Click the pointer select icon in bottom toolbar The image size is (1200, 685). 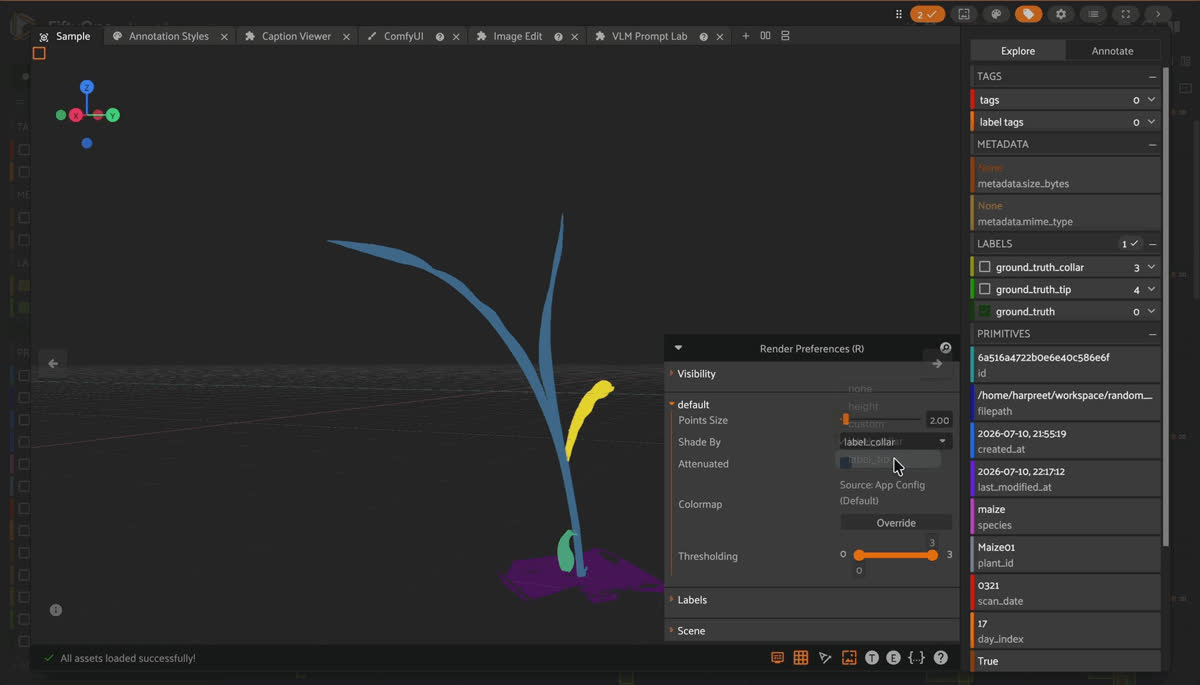(x=825, y=657)
